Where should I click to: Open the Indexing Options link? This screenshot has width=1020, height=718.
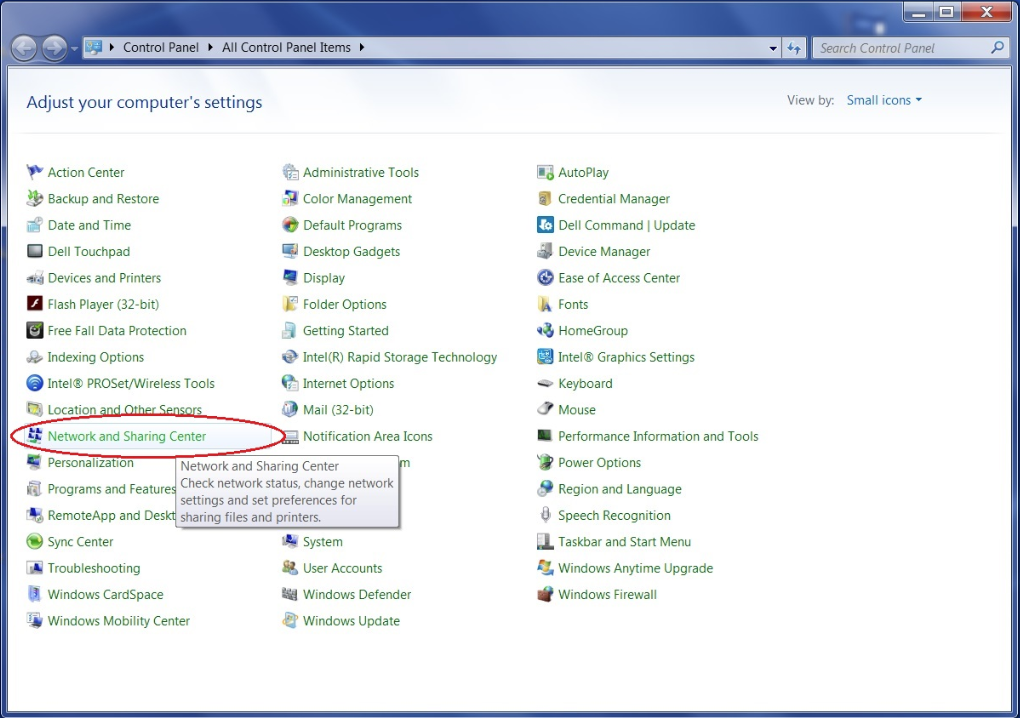click(x=96, y=357)
